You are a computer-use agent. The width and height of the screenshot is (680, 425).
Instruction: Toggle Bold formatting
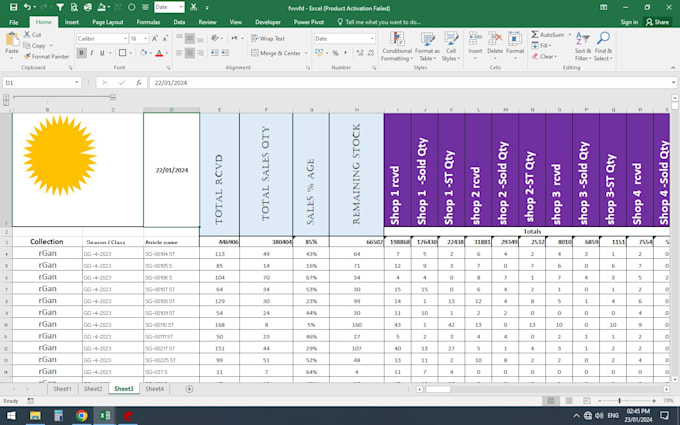point(82,53)
